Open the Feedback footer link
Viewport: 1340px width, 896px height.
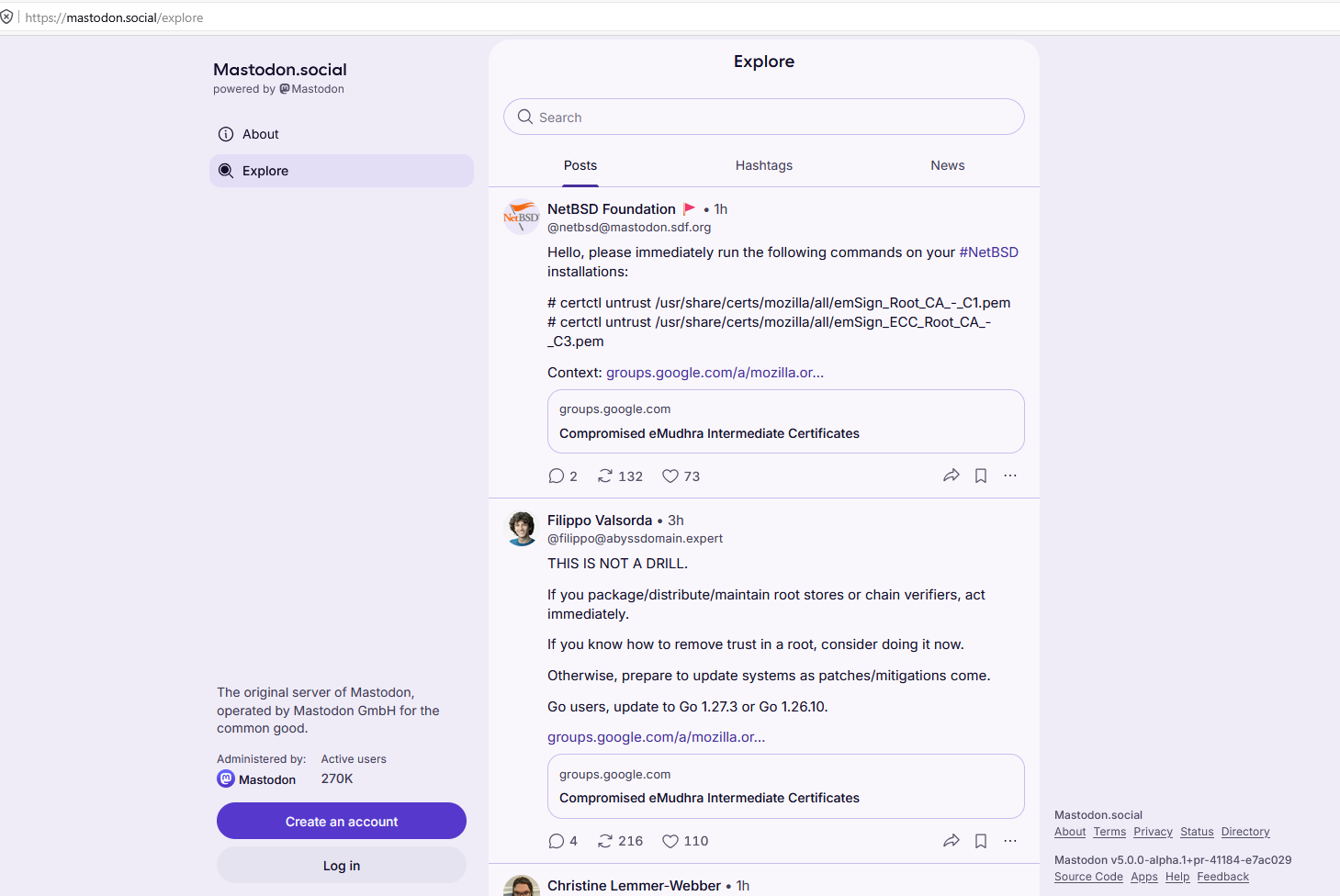click(1222, 877)
